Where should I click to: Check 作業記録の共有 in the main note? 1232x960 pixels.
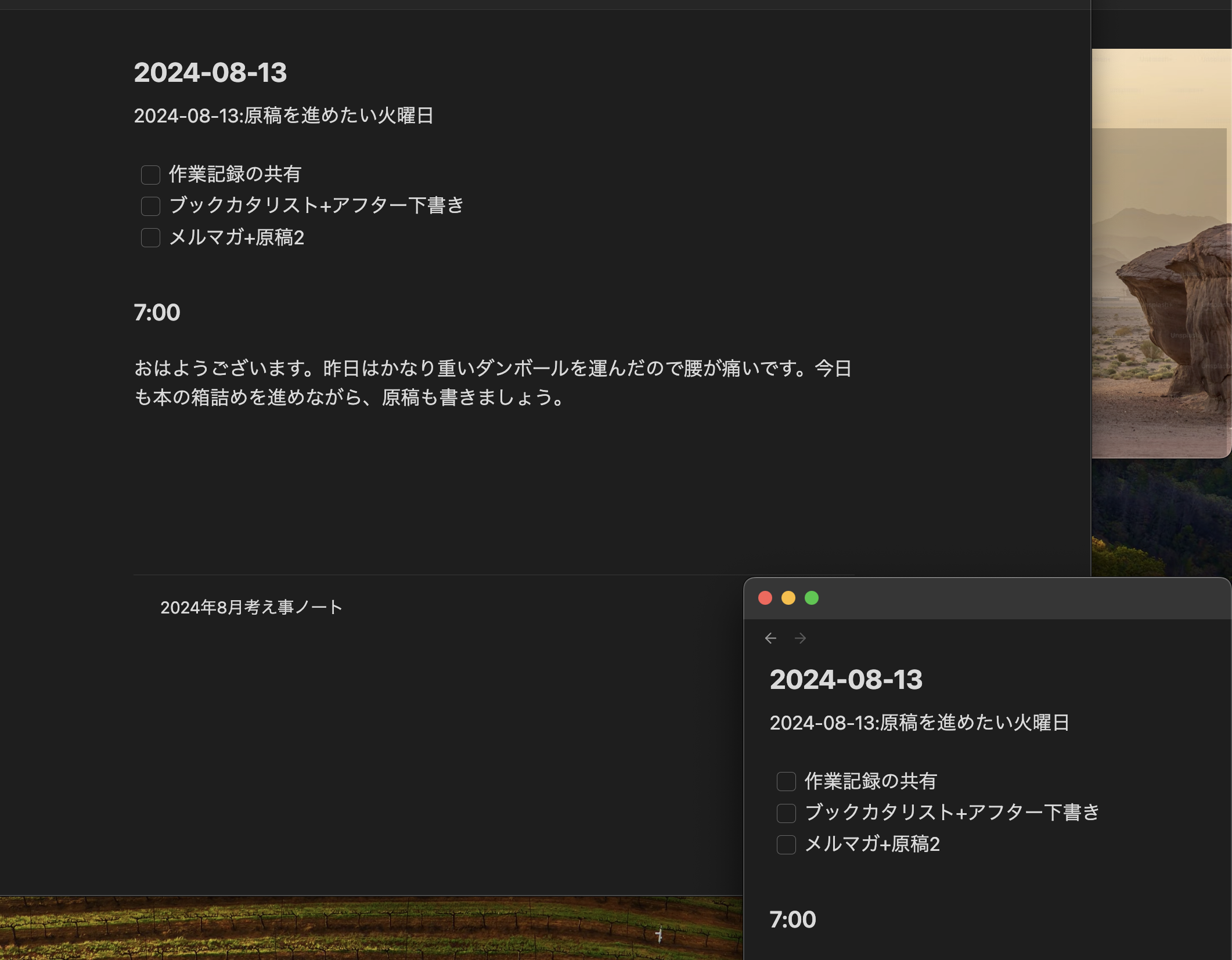pyautogui.click(x=150, y=175)
